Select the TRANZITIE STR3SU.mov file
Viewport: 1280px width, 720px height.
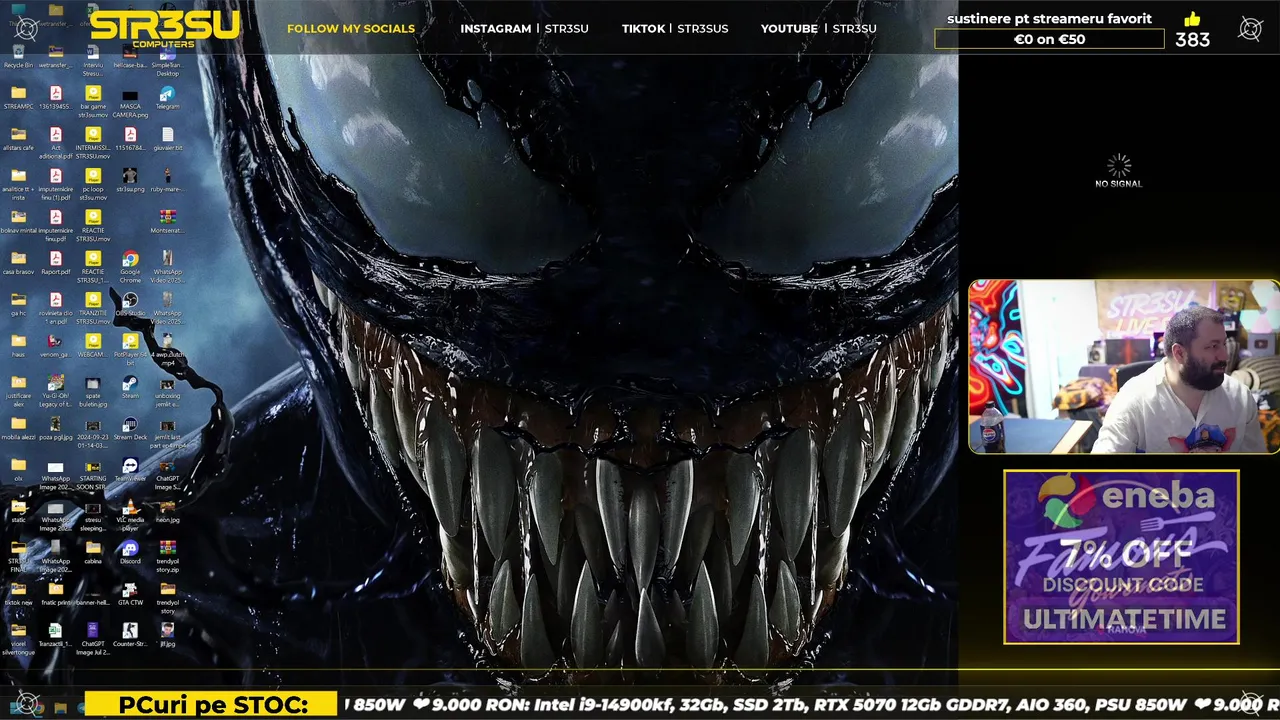93,308
